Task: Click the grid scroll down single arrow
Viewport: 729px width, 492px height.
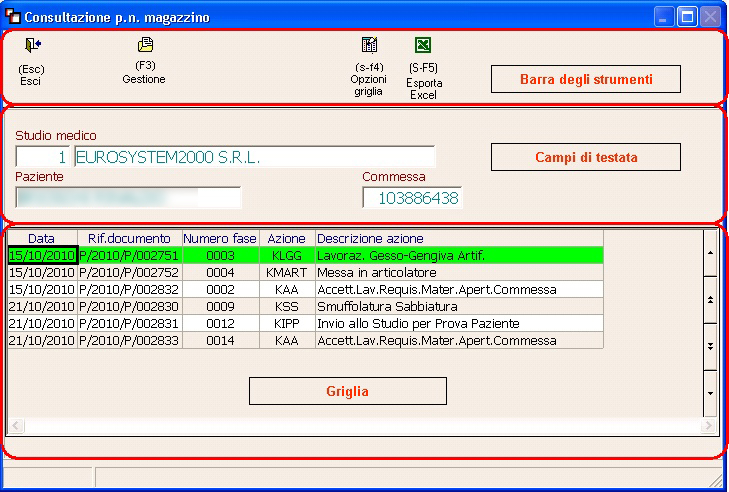Action: click(710, 393)
